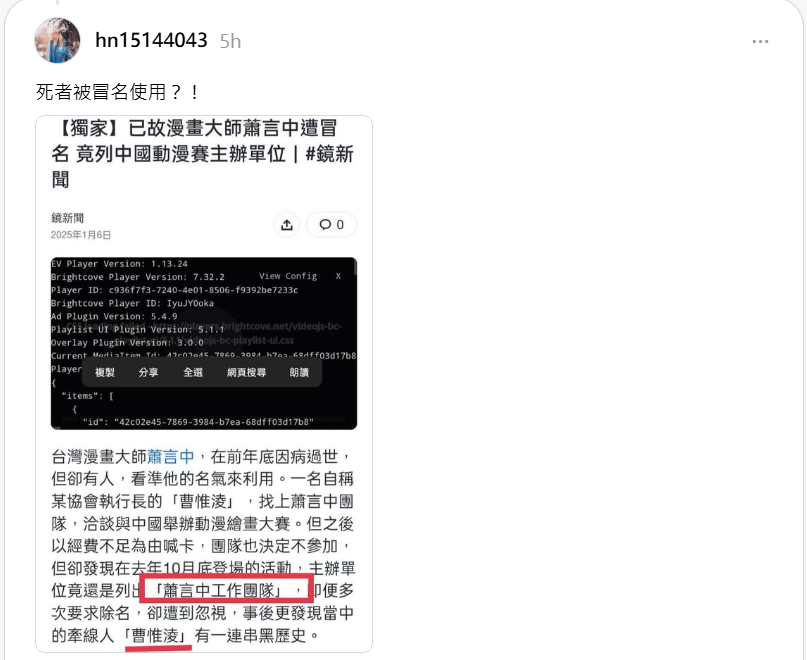This screenshot has height=660, width=807.
Task: Close the View Config X mark
Action: [x=338, y=276]
